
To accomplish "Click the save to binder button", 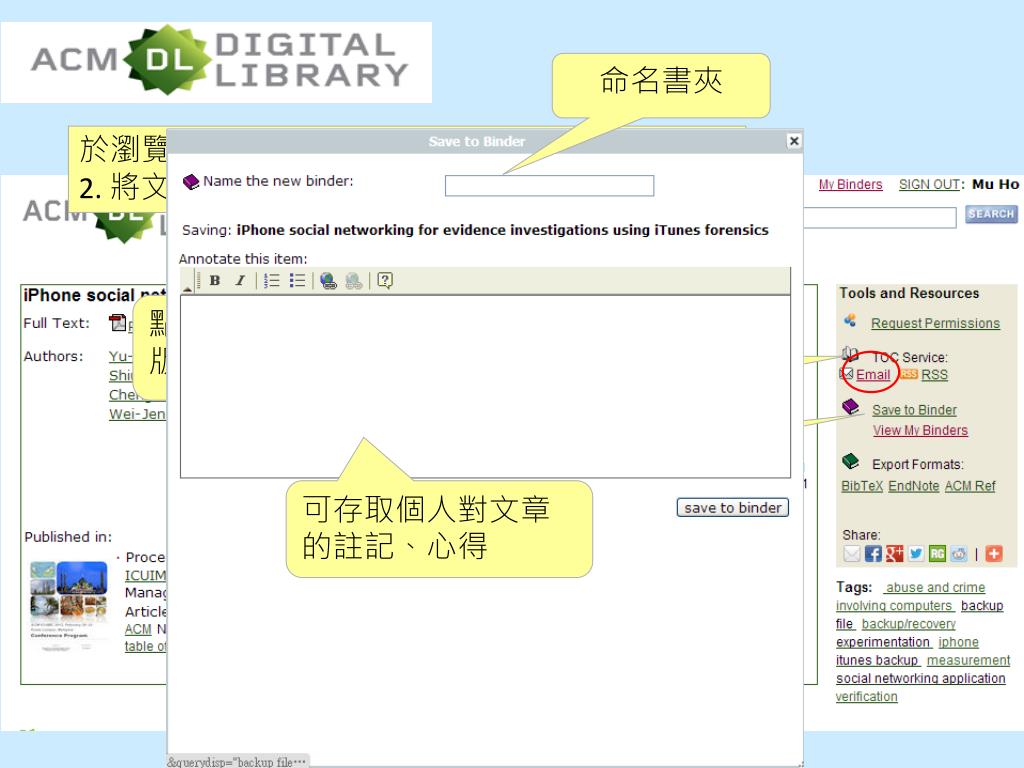I will pyautogui.click(x=733, y=507).
